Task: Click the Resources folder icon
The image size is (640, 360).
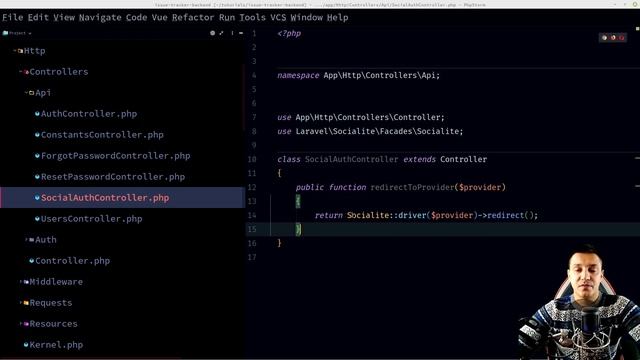Action: tap(26, 324)
